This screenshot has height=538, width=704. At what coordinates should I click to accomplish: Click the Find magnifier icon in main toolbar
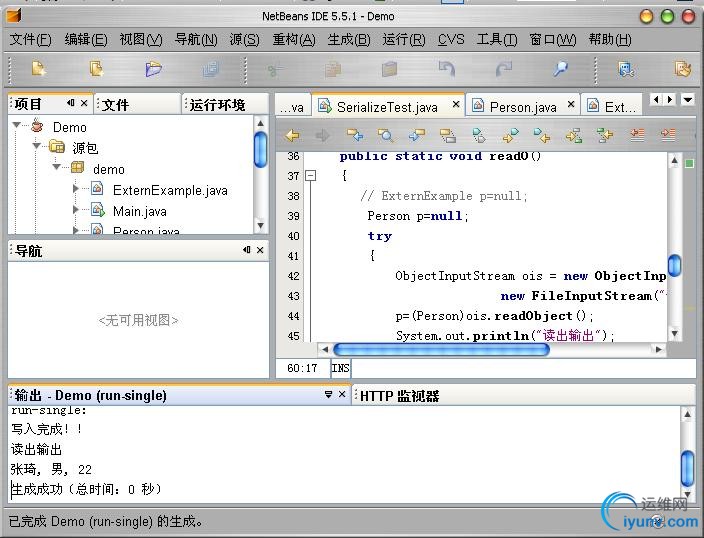tap(560, 69)
